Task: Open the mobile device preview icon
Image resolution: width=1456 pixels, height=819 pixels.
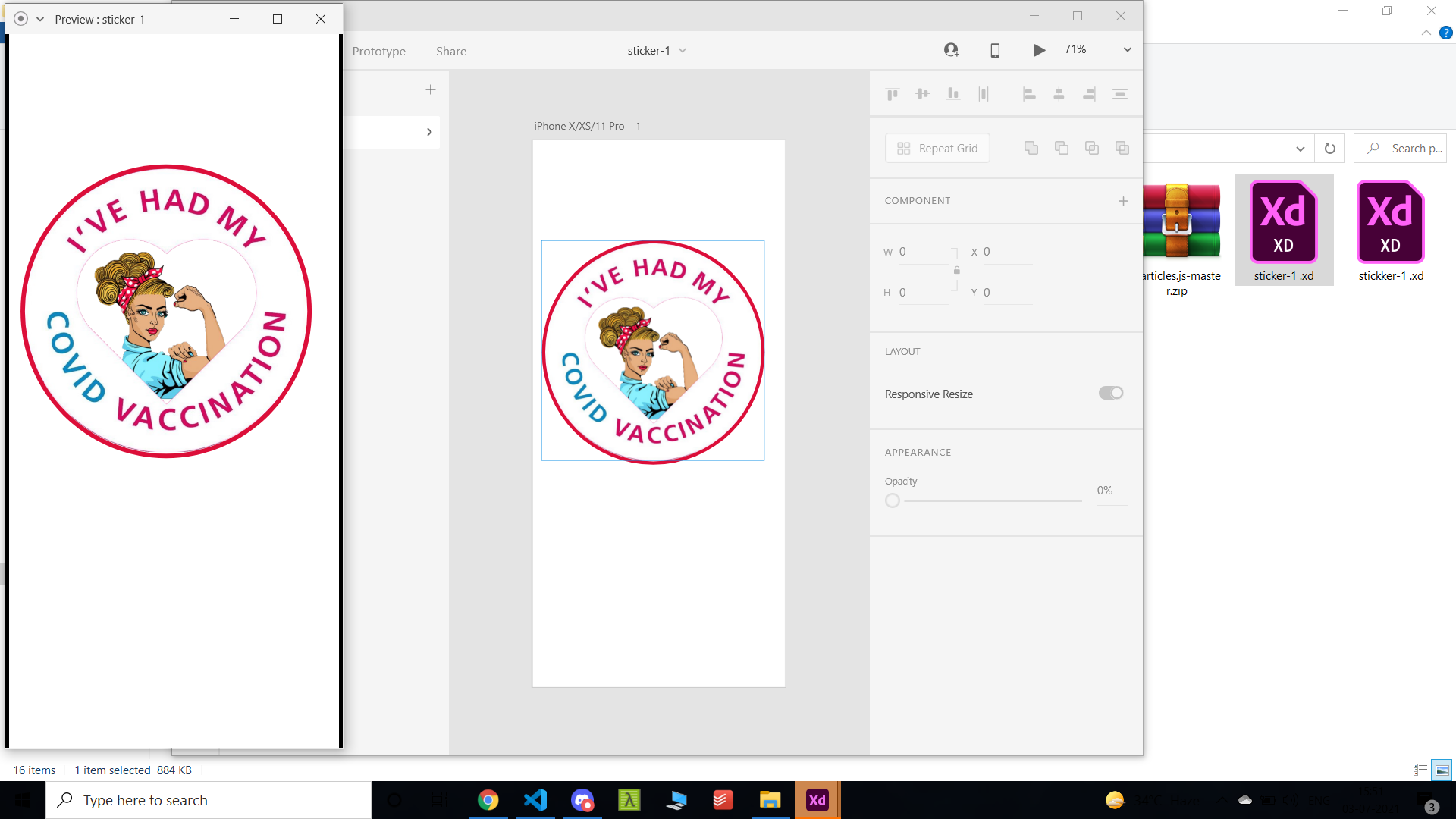Action: [995, 50]
